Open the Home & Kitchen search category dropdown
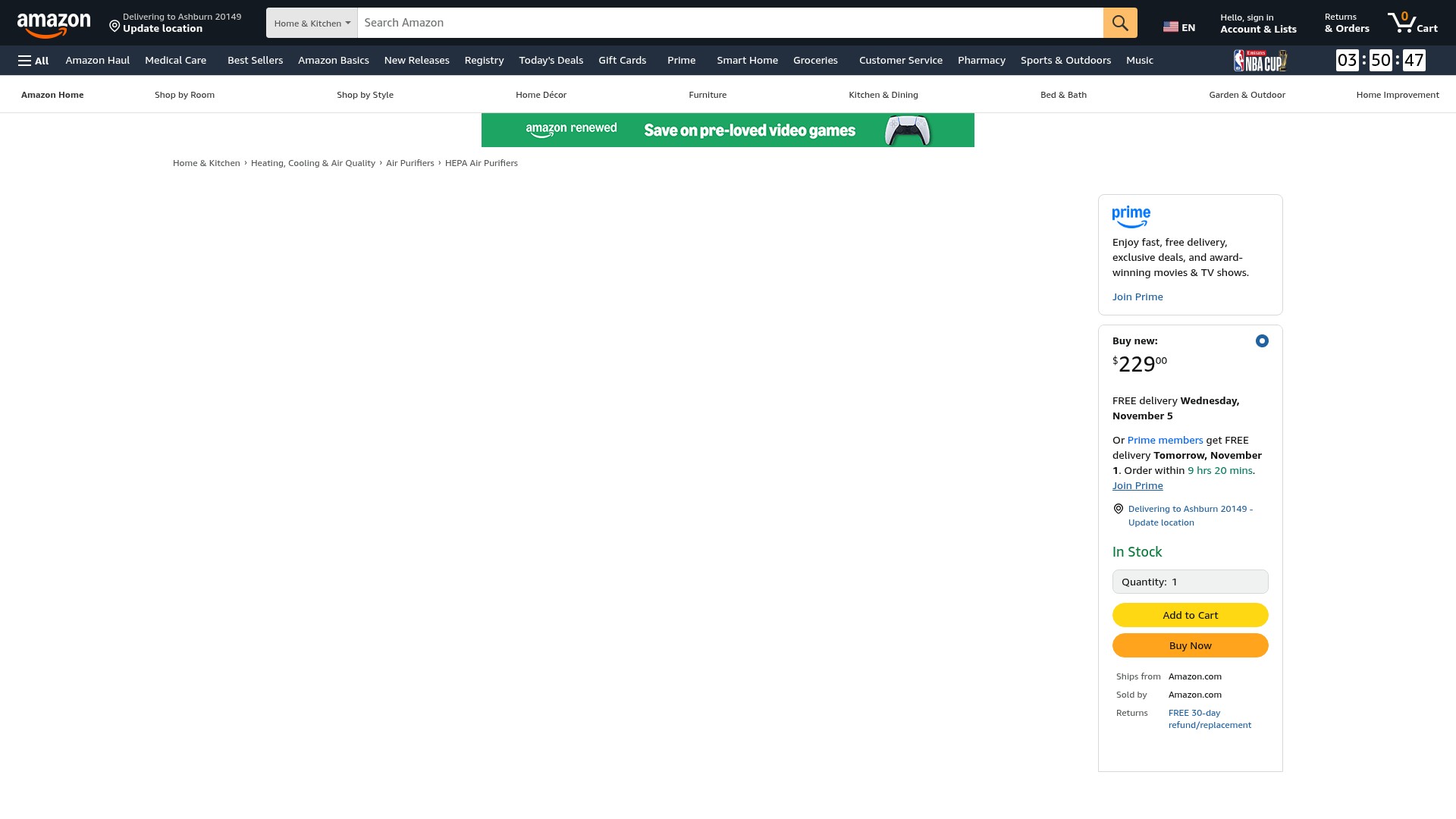Image resolution: width=1456 pixels, height=819 pixels. click(x=312, y=23)
